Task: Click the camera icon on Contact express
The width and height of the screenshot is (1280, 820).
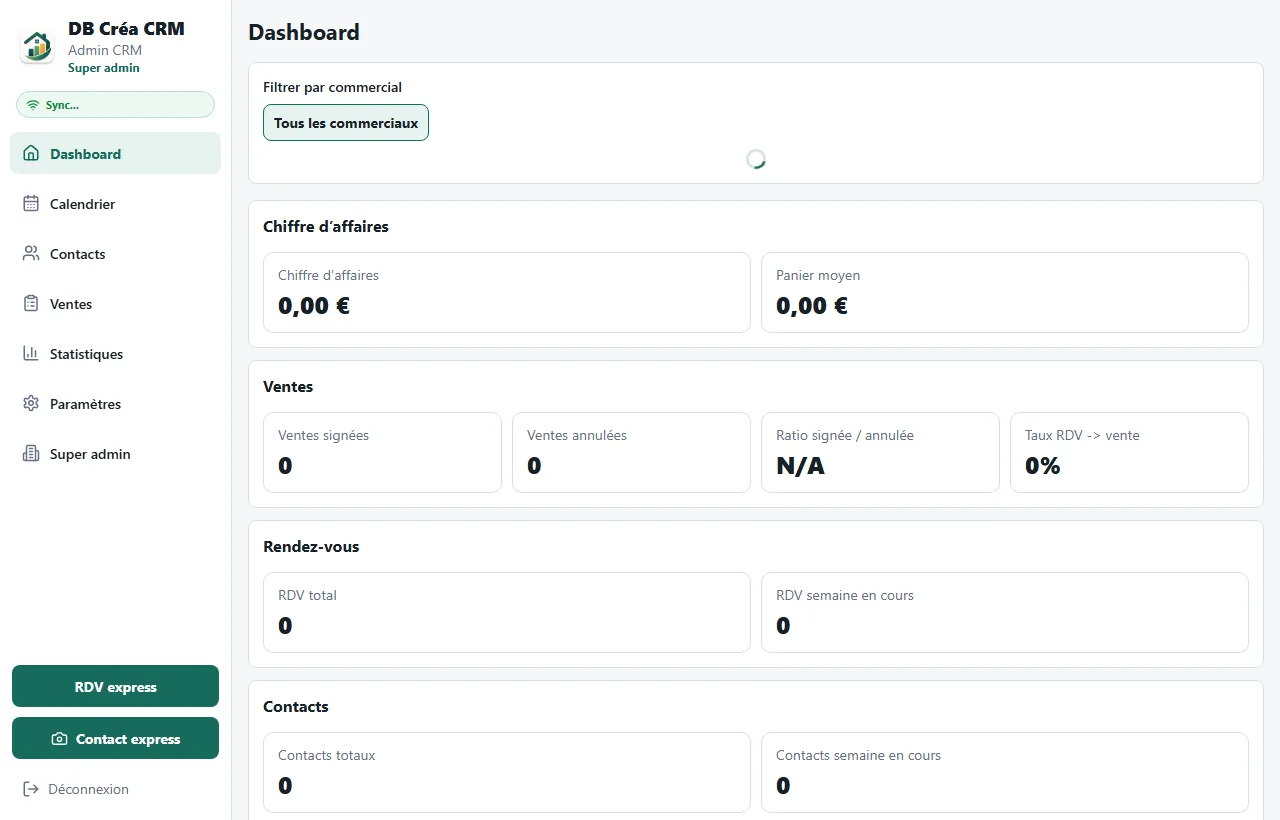Action: point(59,739)
